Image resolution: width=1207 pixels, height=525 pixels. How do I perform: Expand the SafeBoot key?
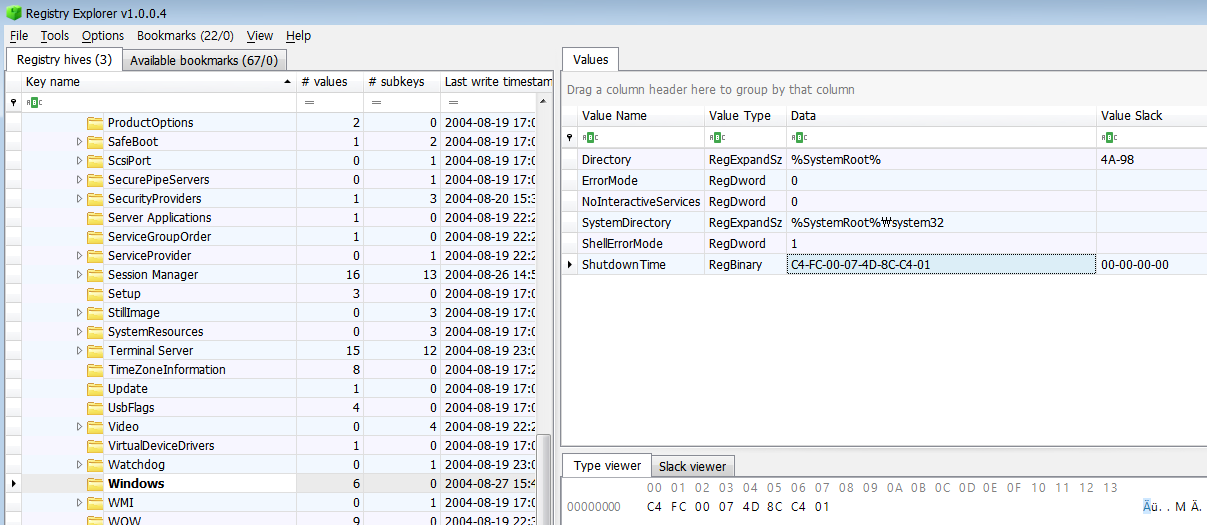tap(80, 142)
